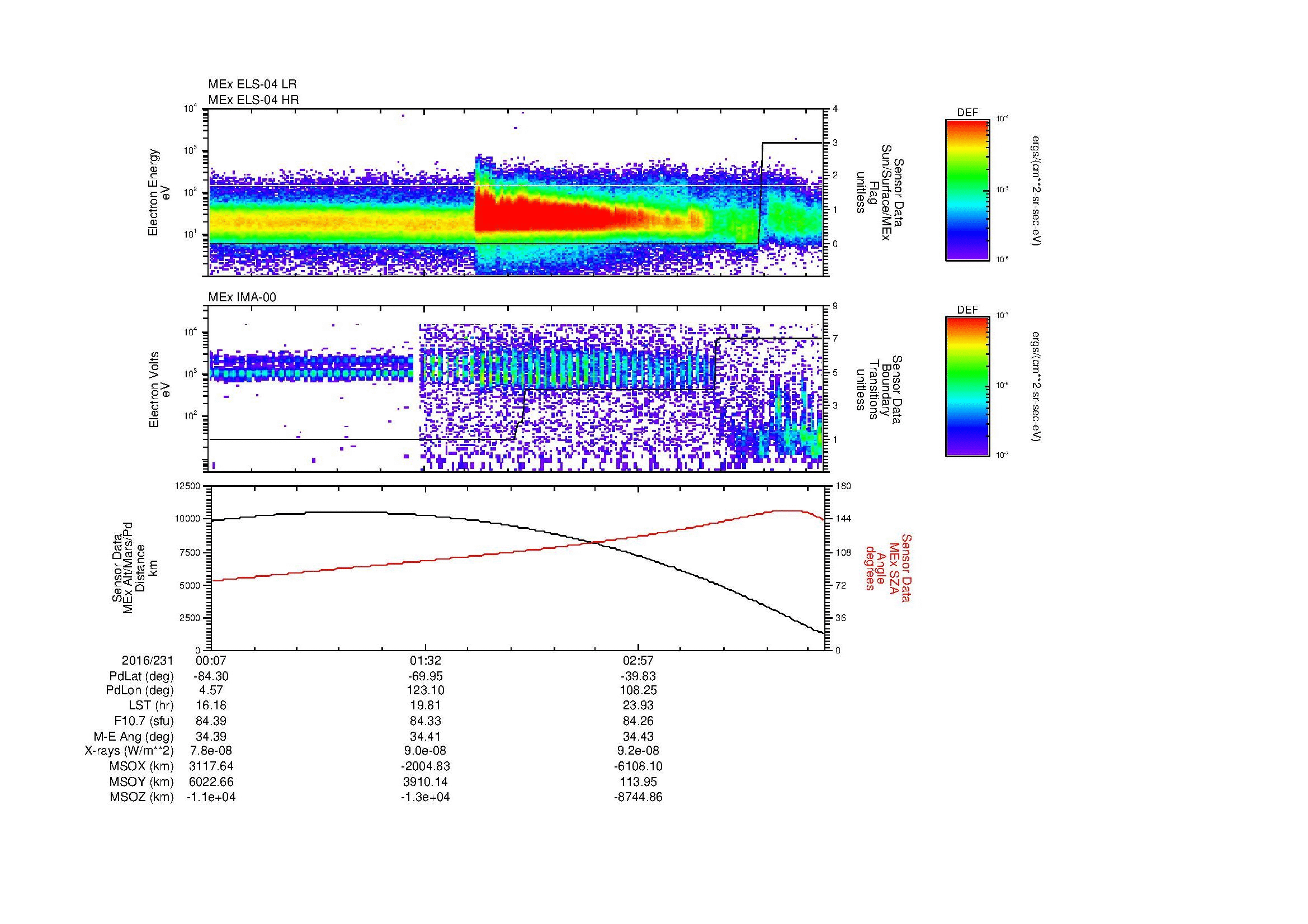Click the F10.7 value 84.26
This screenshot has width=1308, height=924.
638,721
